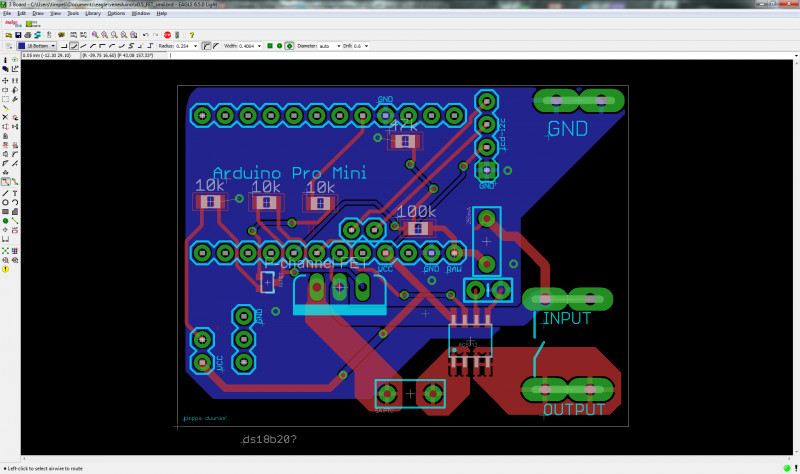The width and height of the screenshot is (800, 474).
Task: Click the Print icon in the toolbar
Action: click(x=27, y=35)
